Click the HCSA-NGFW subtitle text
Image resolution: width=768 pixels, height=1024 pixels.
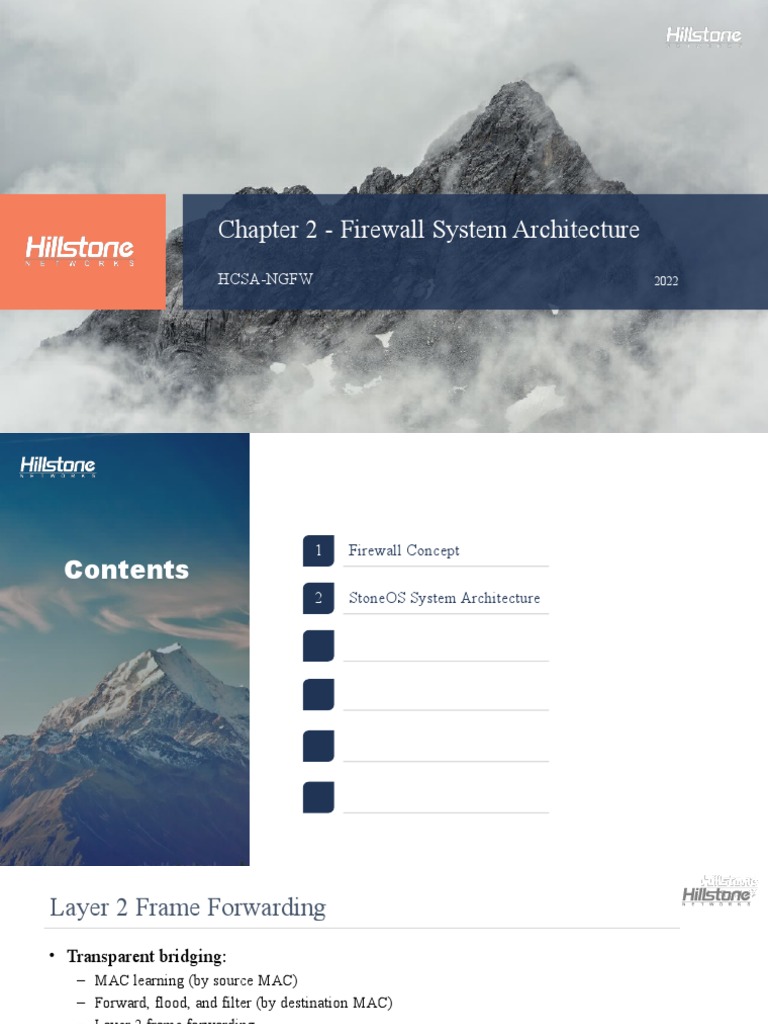pos(265,279)
